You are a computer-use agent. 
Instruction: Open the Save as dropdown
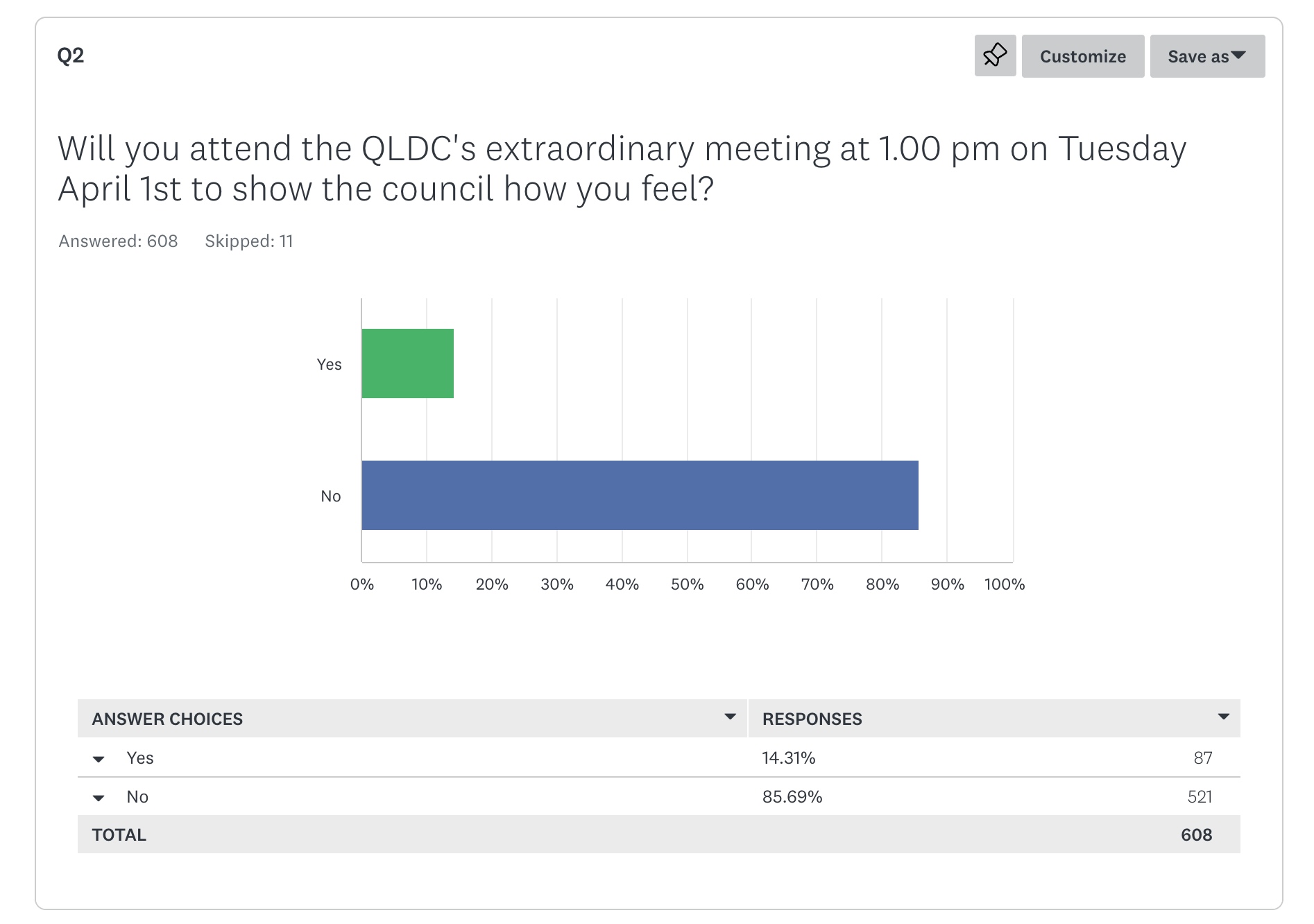click(1198, 56)
